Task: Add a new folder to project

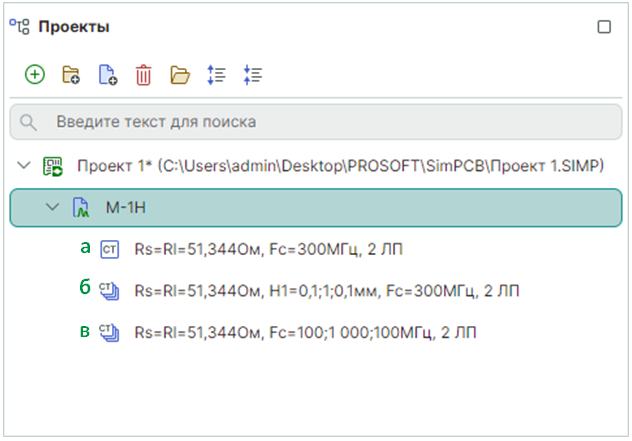Action: coord(71,75)
